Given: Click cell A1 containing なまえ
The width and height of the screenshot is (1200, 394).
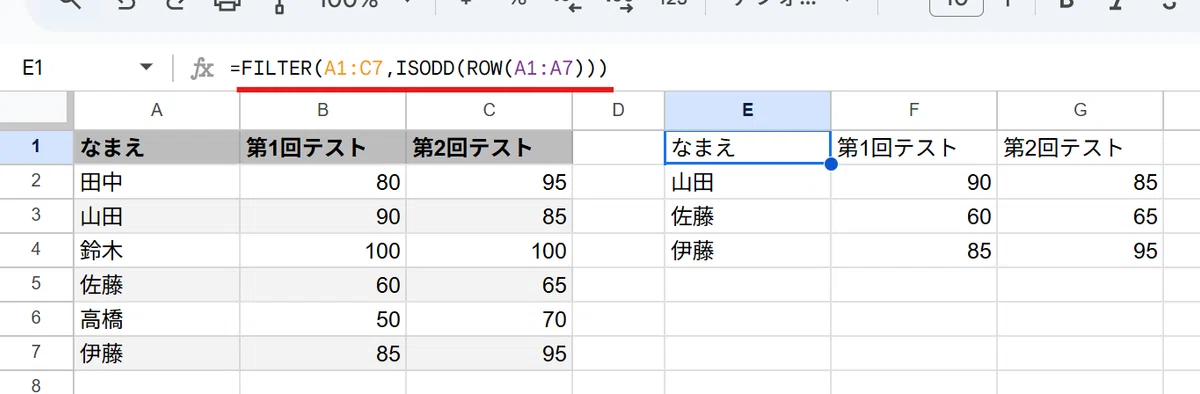Looking at the screenshot, I should coord(156,148).
